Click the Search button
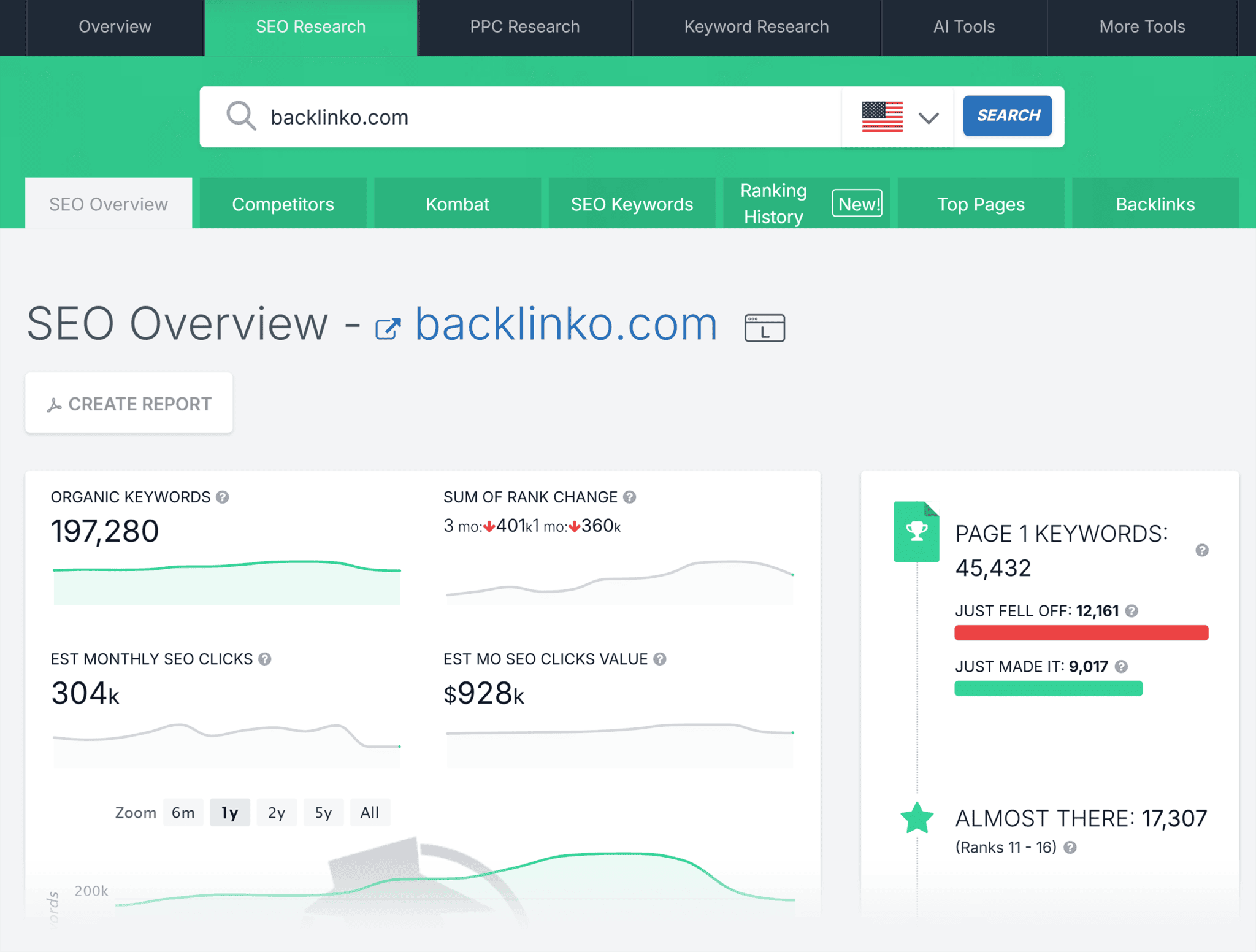The height and width of the screenshot is (952, 1256). coord(1007,115)
